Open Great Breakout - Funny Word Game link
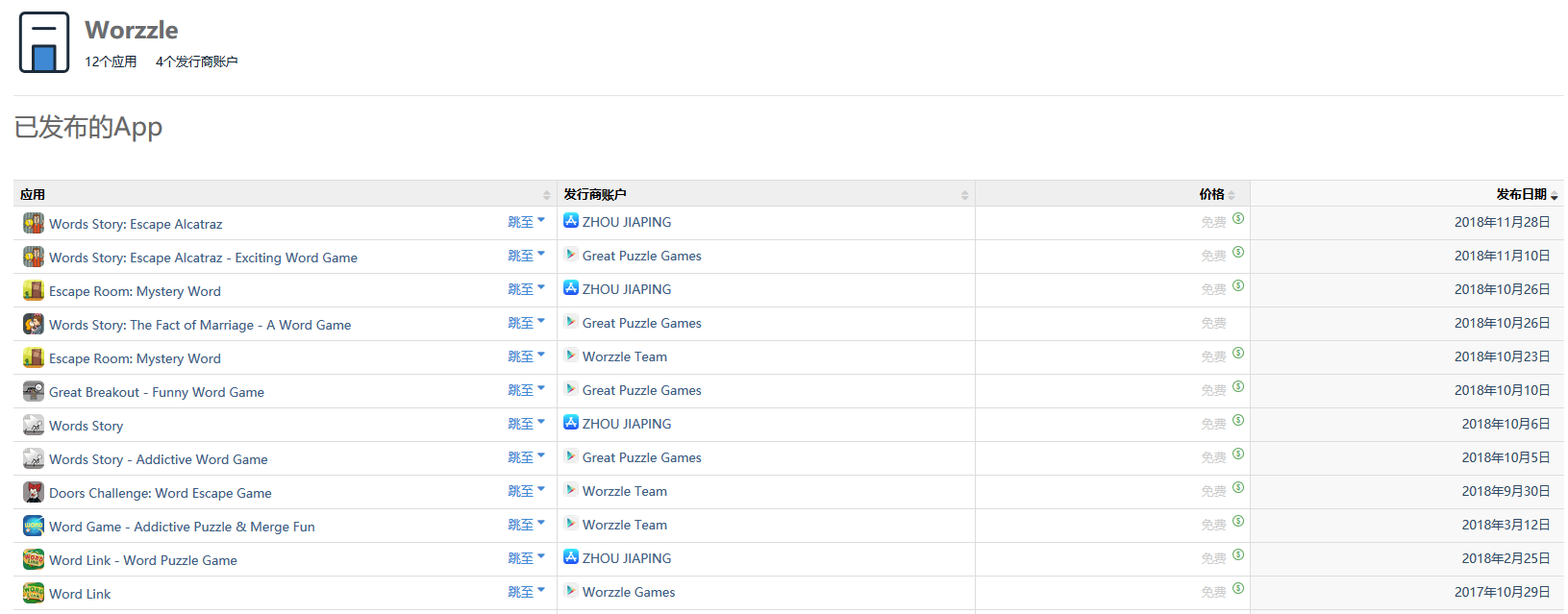This screenshot has height=614, width=1568. coord(157,392)
